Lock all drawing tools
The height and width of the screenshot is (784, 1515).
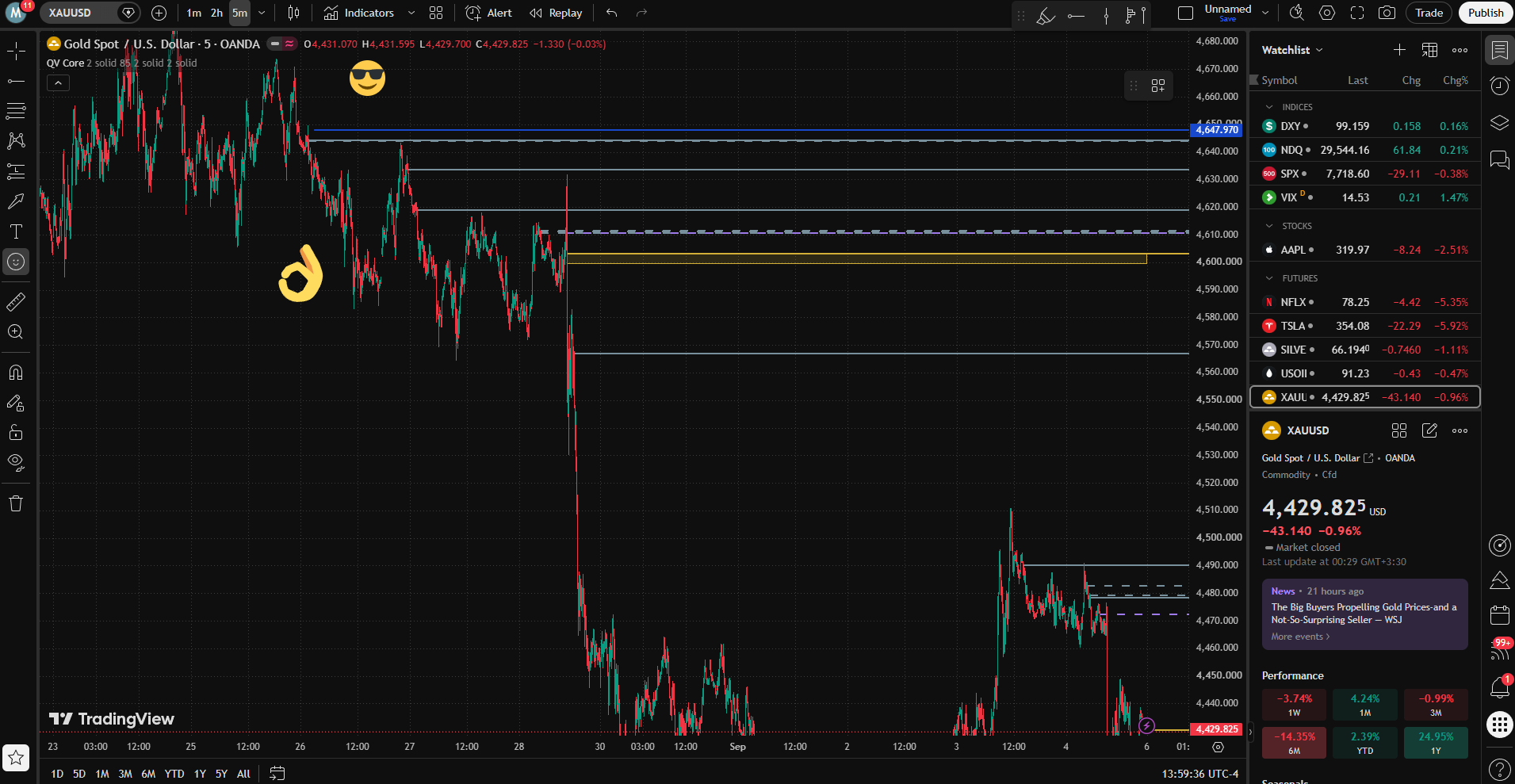(16, 433)
